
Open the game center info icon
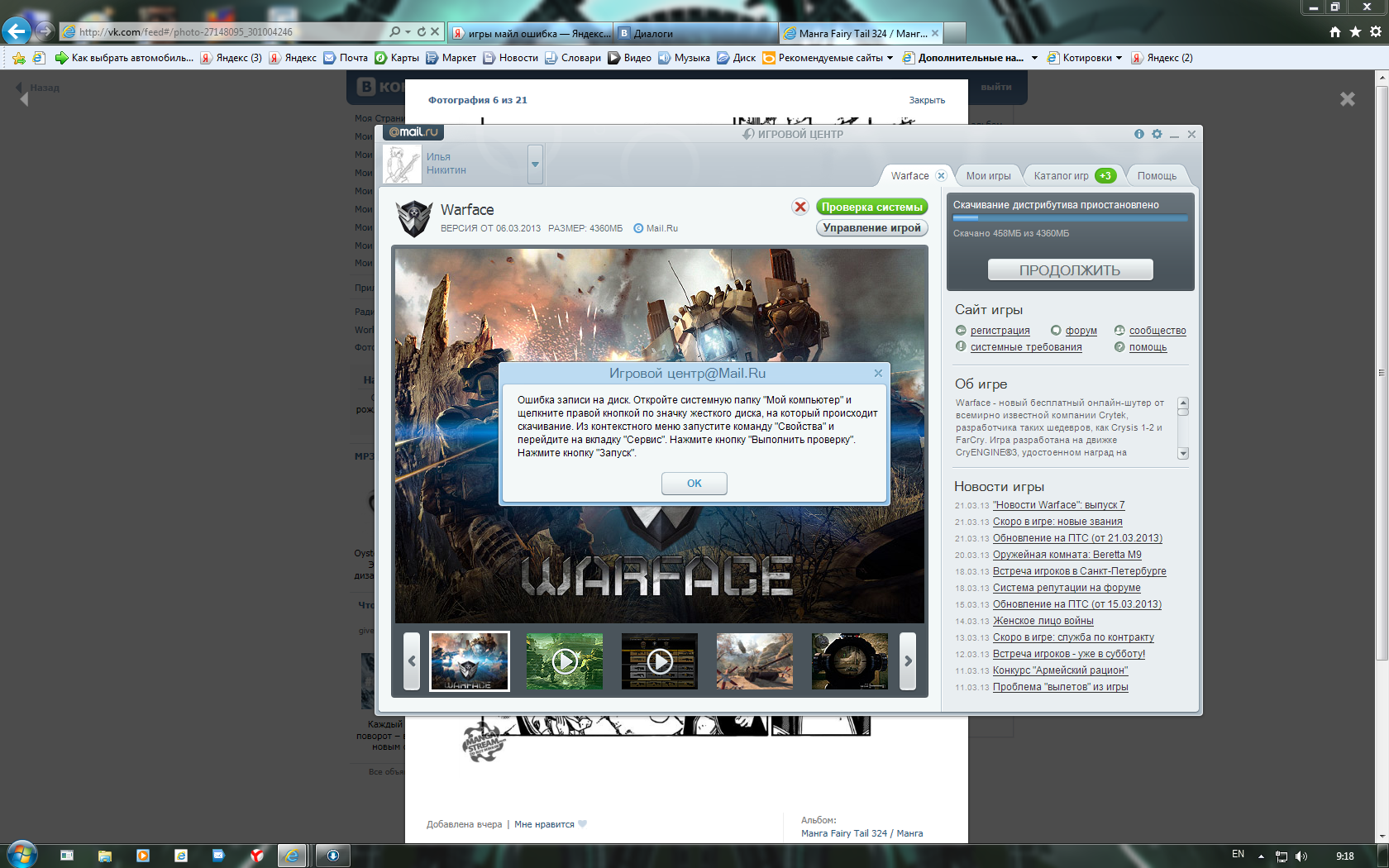1138,134
